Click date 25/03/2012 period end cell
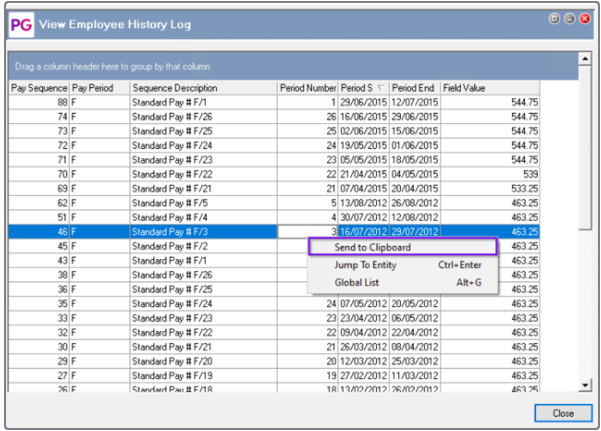Image resolution: width=601 pixels, height=431 pixels. [x=415, y=361]
